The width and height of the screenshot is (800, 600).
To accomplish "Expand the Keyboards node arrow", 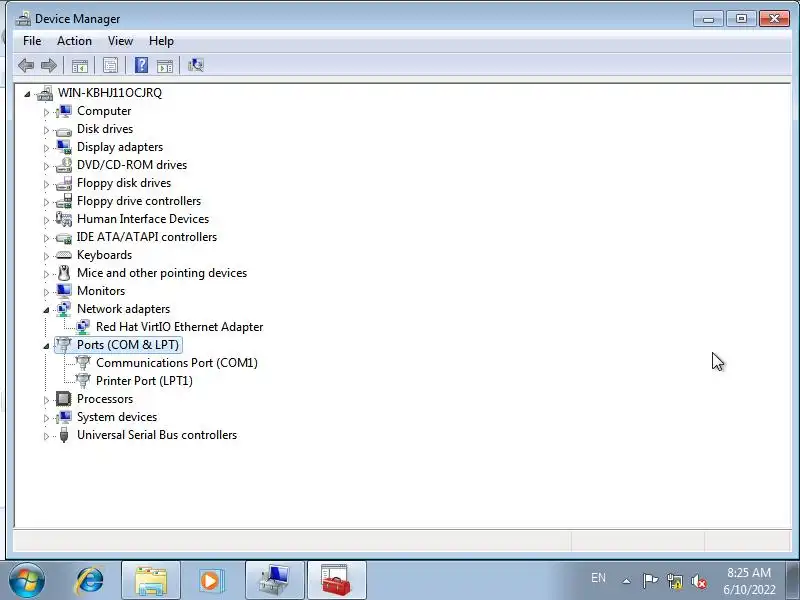I will tap(46, 256).
